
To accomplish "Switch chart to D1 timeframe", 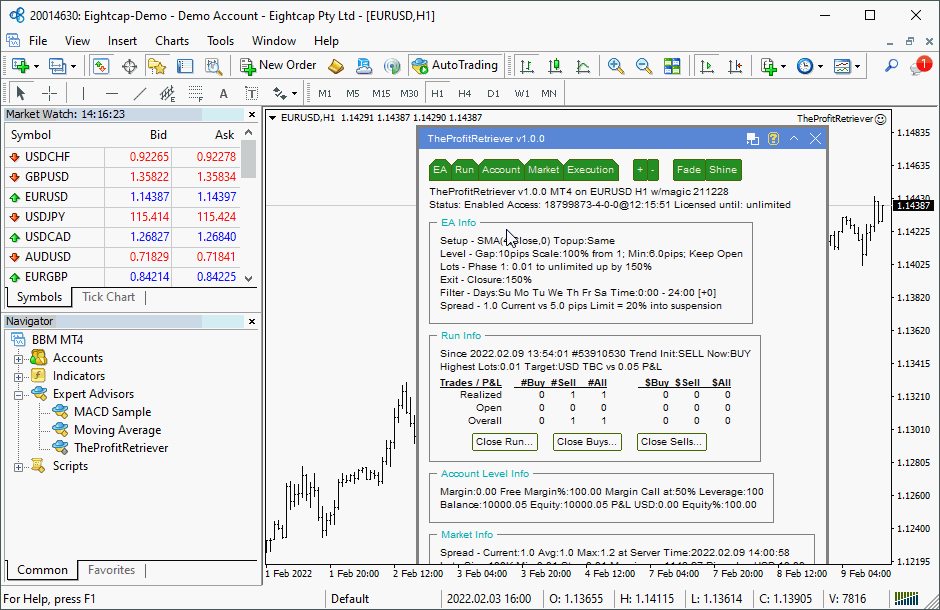I will tap(493, 94).
